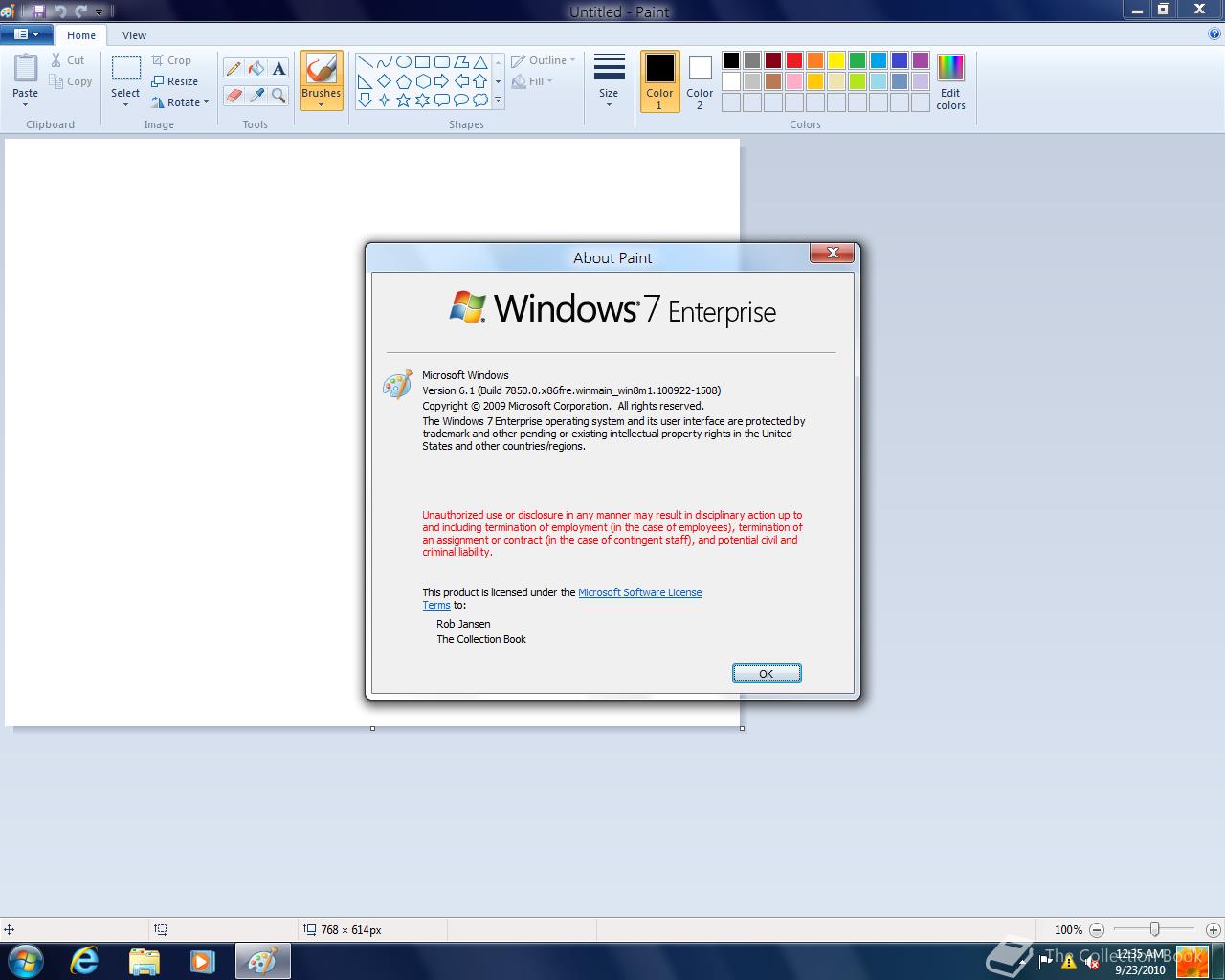Viewport: 1225px width, 980px height.
Task: Choose the Five-point star shape
Action: point(404,100)
